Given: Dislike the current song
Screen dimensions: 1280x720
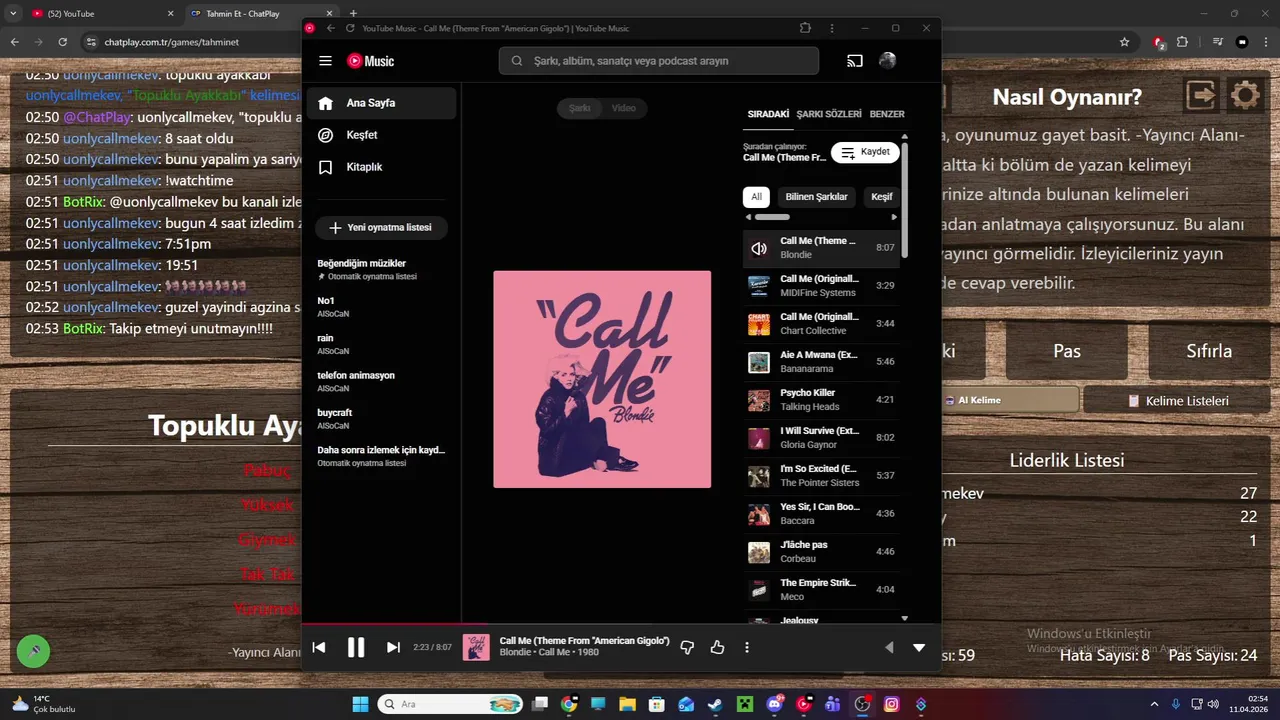Looking at the screenshot, I should click(x=687, y=648).
